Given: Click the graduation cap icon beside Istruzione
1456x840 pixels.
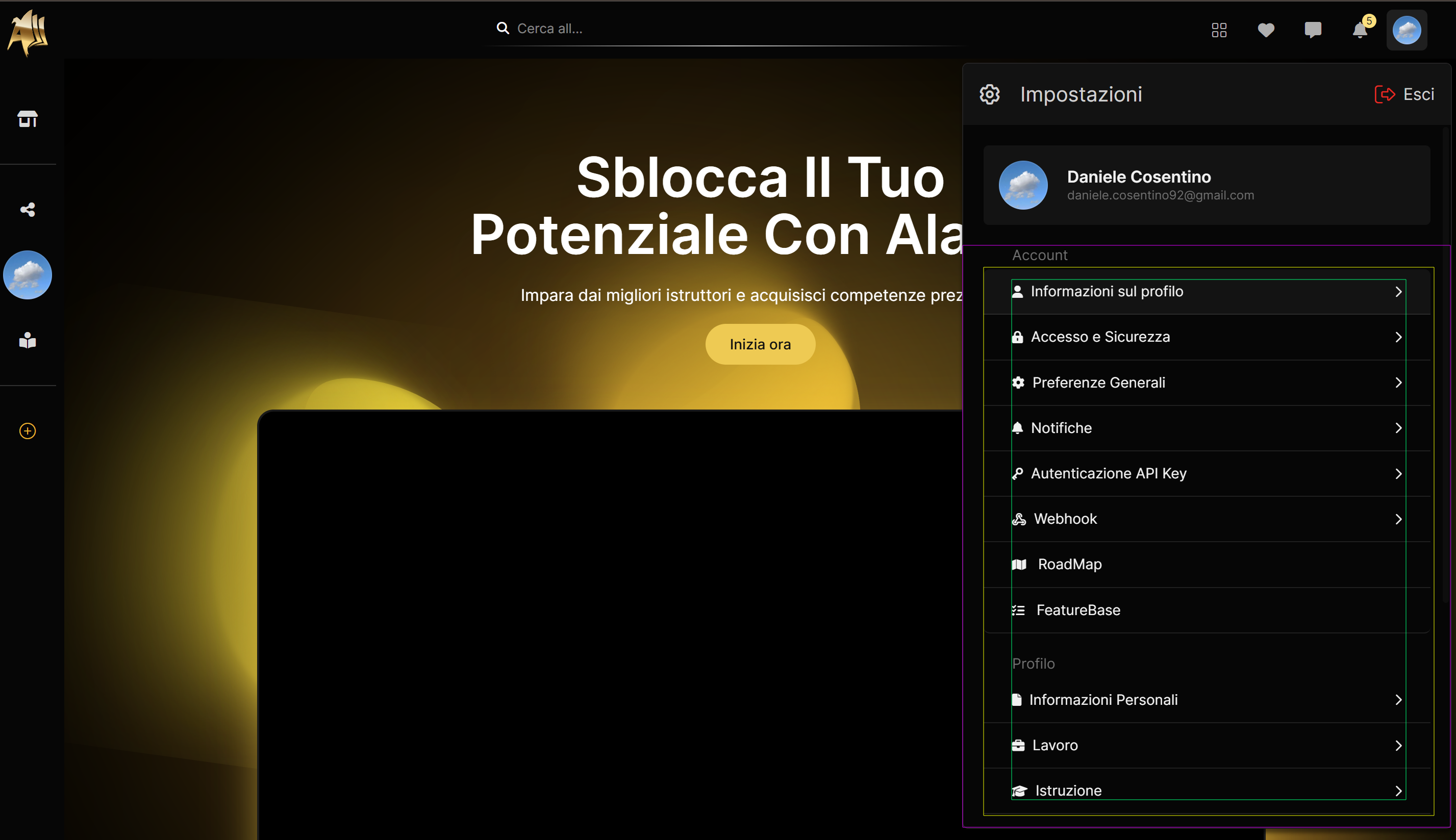Looking at the screenshot, I should coord(1020,791).
